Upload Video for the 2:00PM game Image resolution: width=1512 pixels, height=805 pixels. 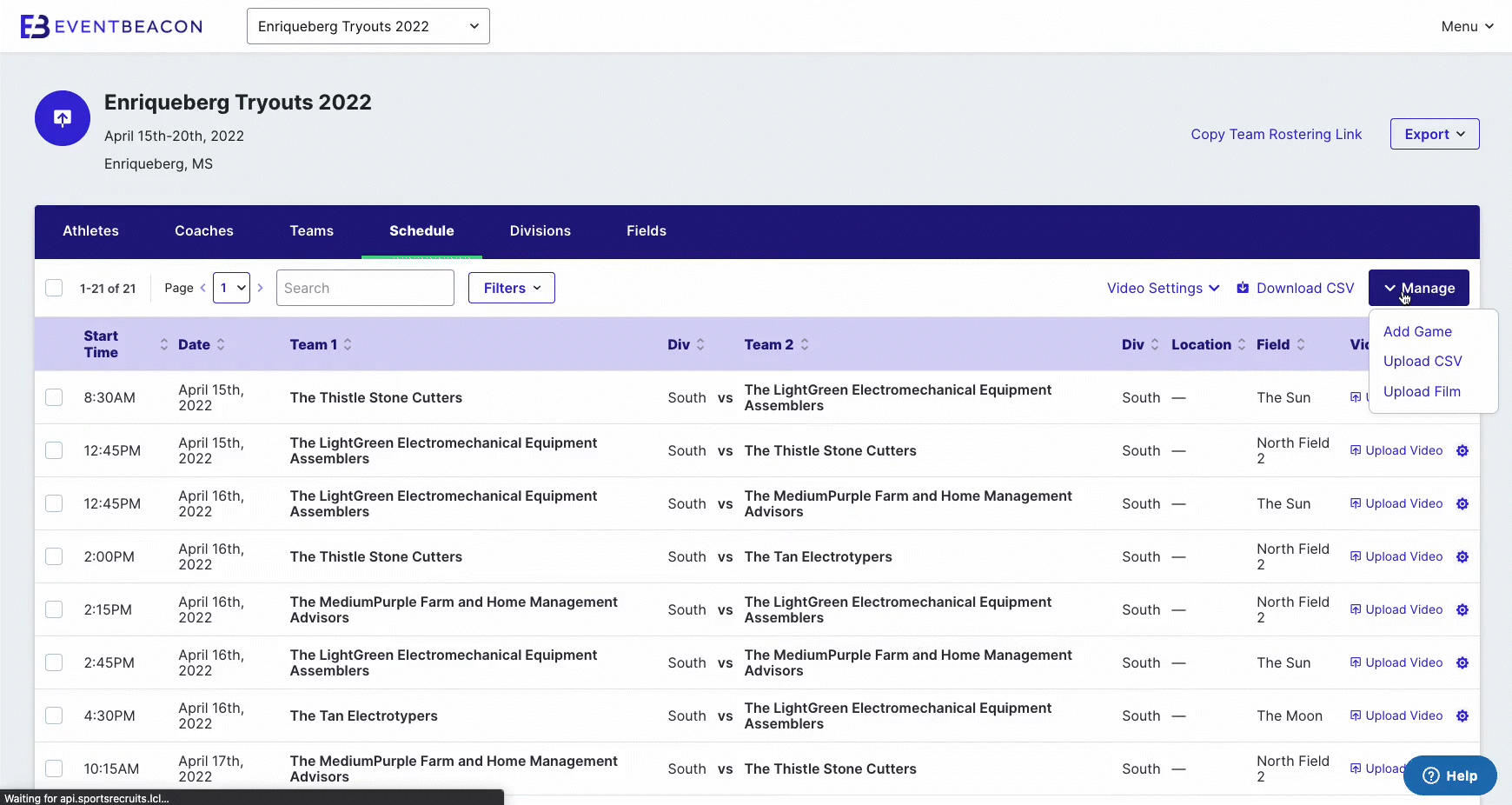click(1396, 556)
